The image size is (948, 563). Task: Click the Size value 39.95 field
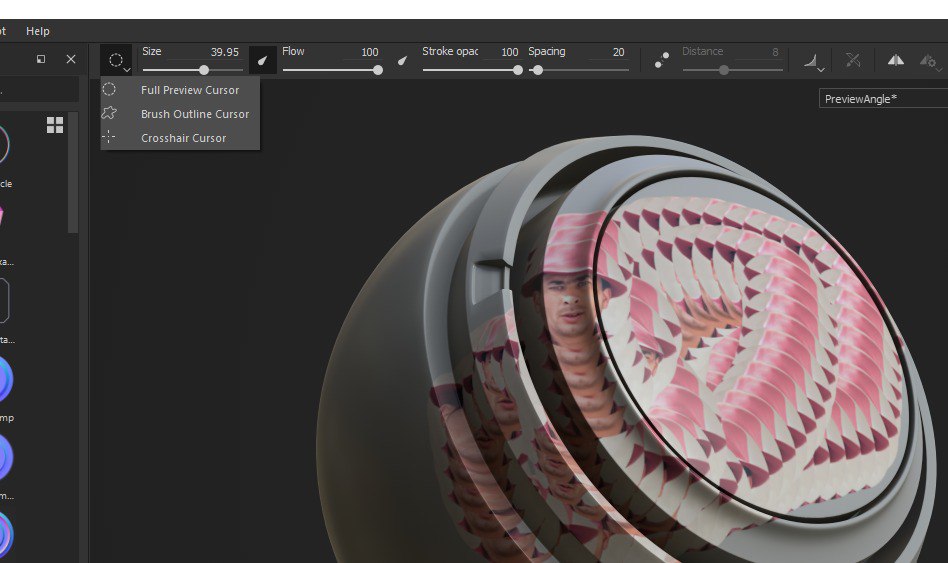pyautogui.click(x=224, y=53)
